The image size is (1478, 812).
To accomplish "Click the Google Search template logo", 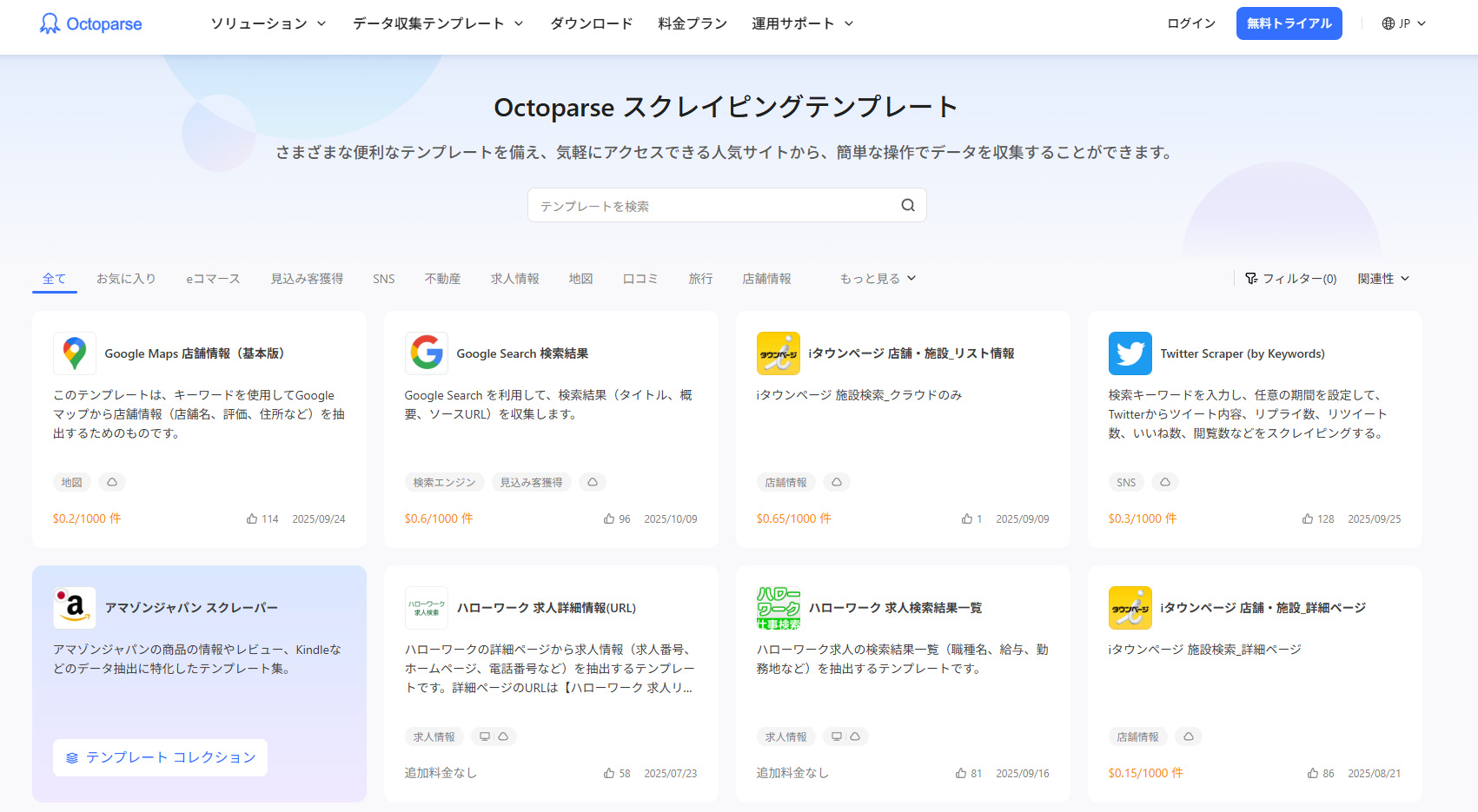I will pos(427,353).
